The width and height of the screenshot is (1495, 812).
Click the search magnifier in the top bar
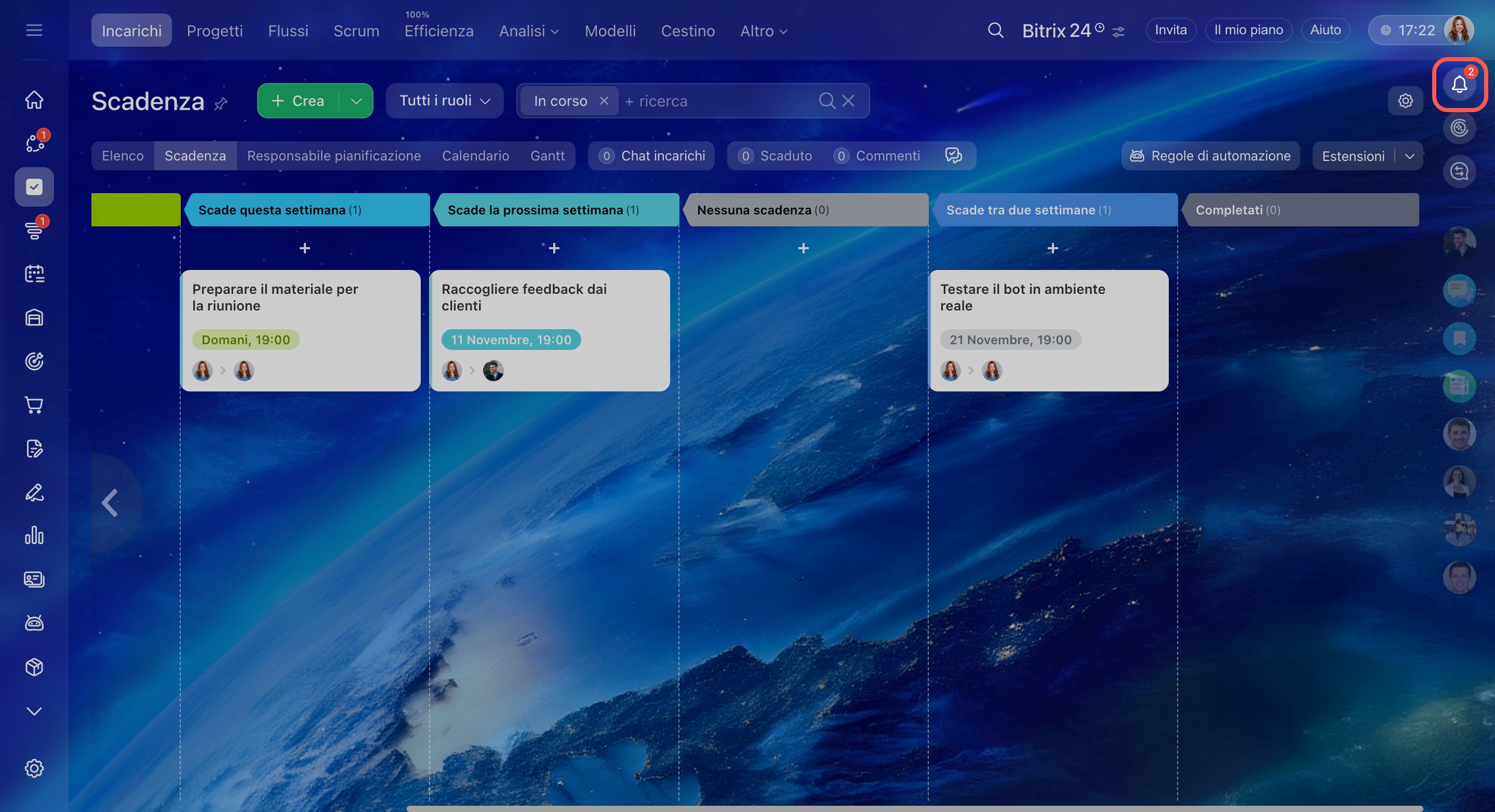pos(995,30)
